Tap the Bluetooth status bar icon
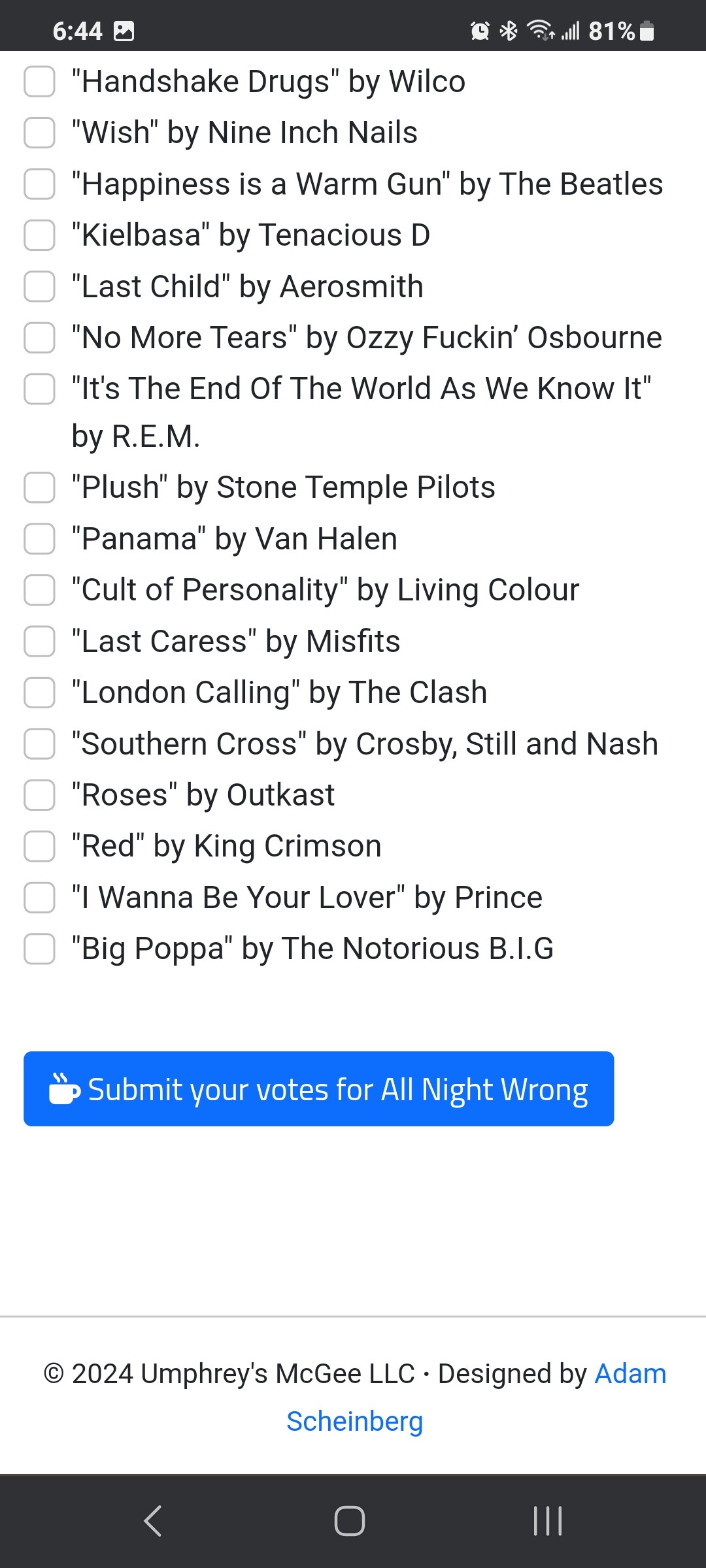Image resolution: width=706 pixels, height=1568 pixels. 509,31
